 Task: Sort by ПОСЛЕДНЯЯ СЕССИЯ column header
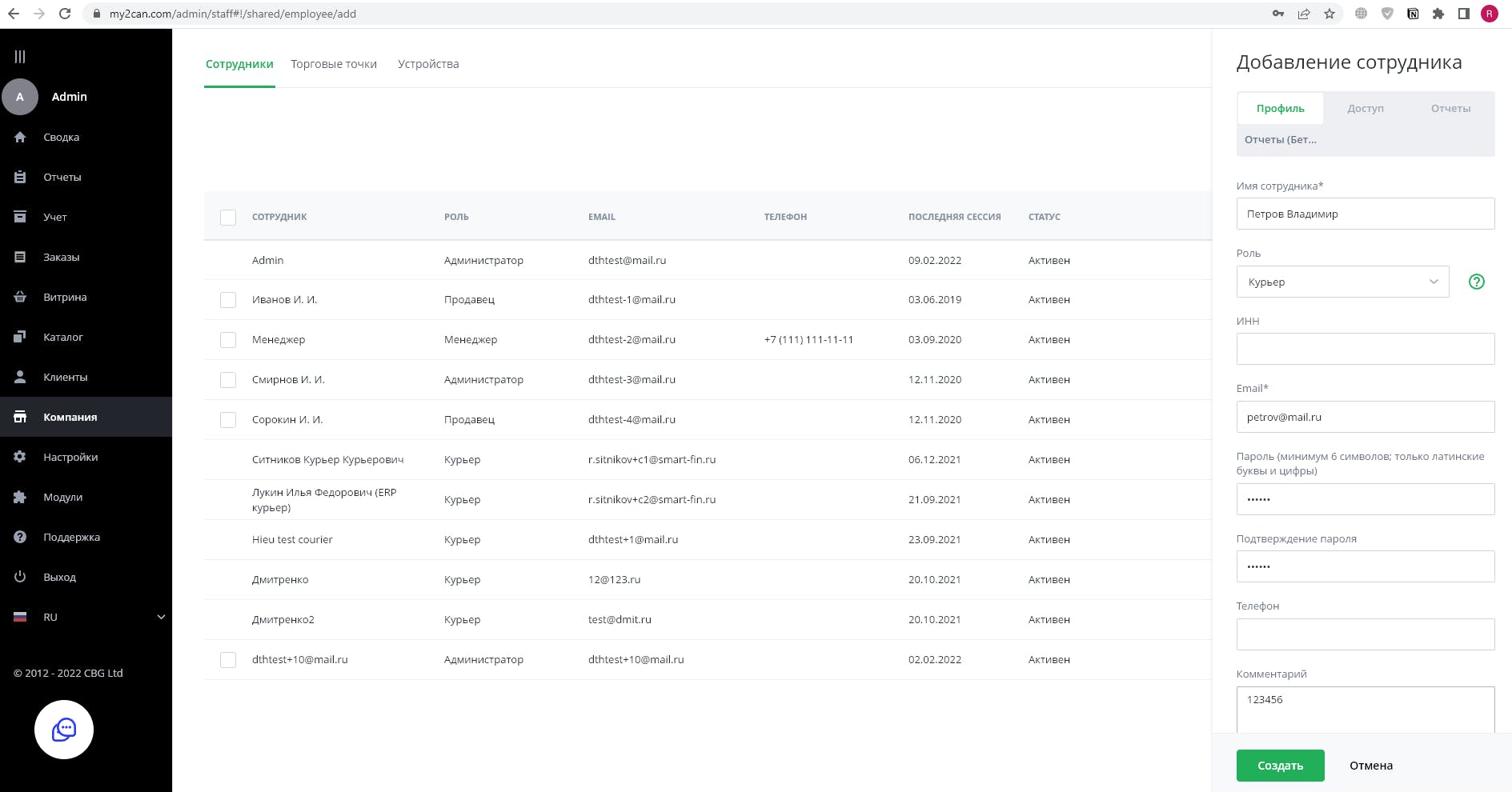[954, 217]
